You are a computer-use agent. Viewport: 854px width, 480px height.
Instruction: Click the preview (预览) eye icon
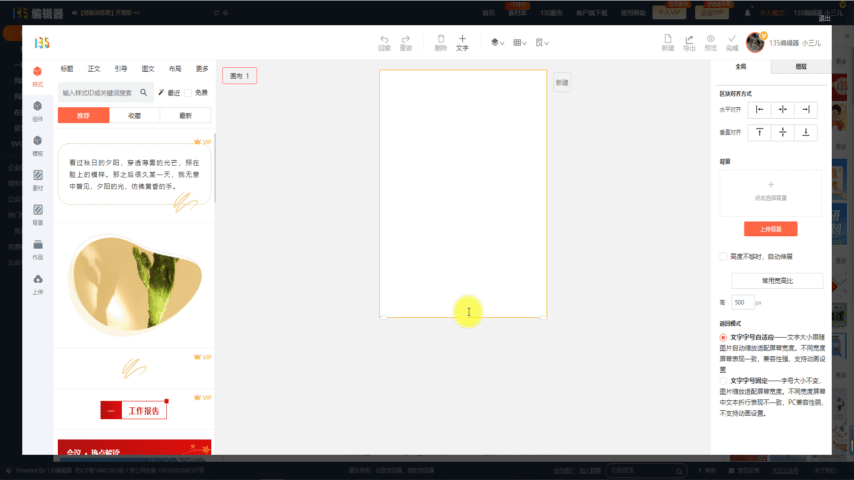[x=711, y=41]
